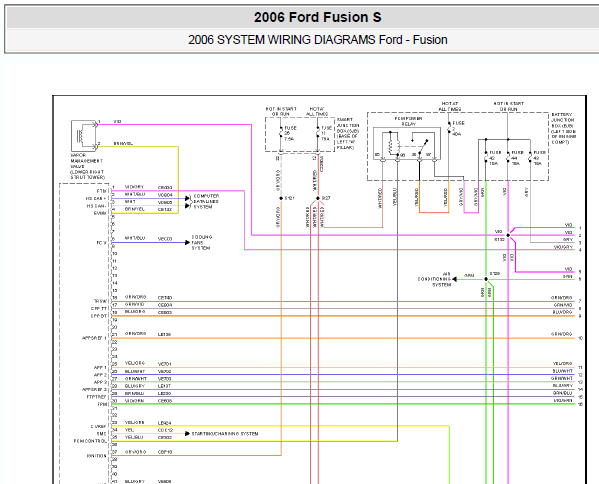Click the "FUSE 2 40A" label

pos(458,128)
